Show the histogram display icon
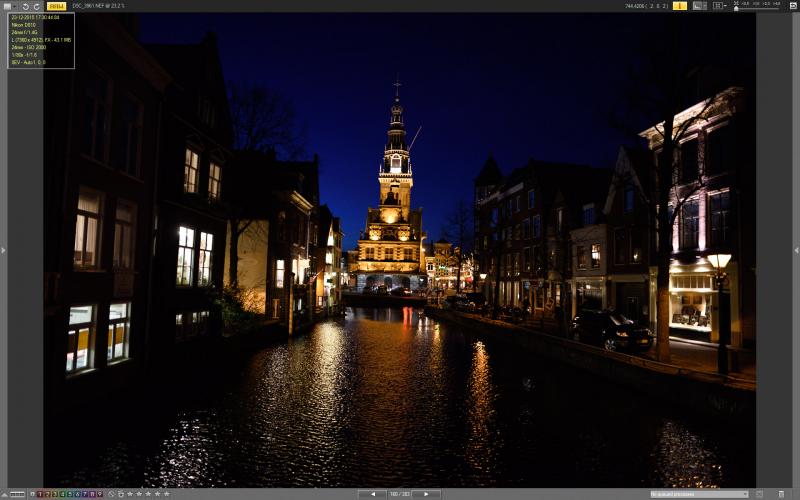Image resolution: width=800 pixels, height=500 pixels. pyautogui.click(x=699, y=6)
